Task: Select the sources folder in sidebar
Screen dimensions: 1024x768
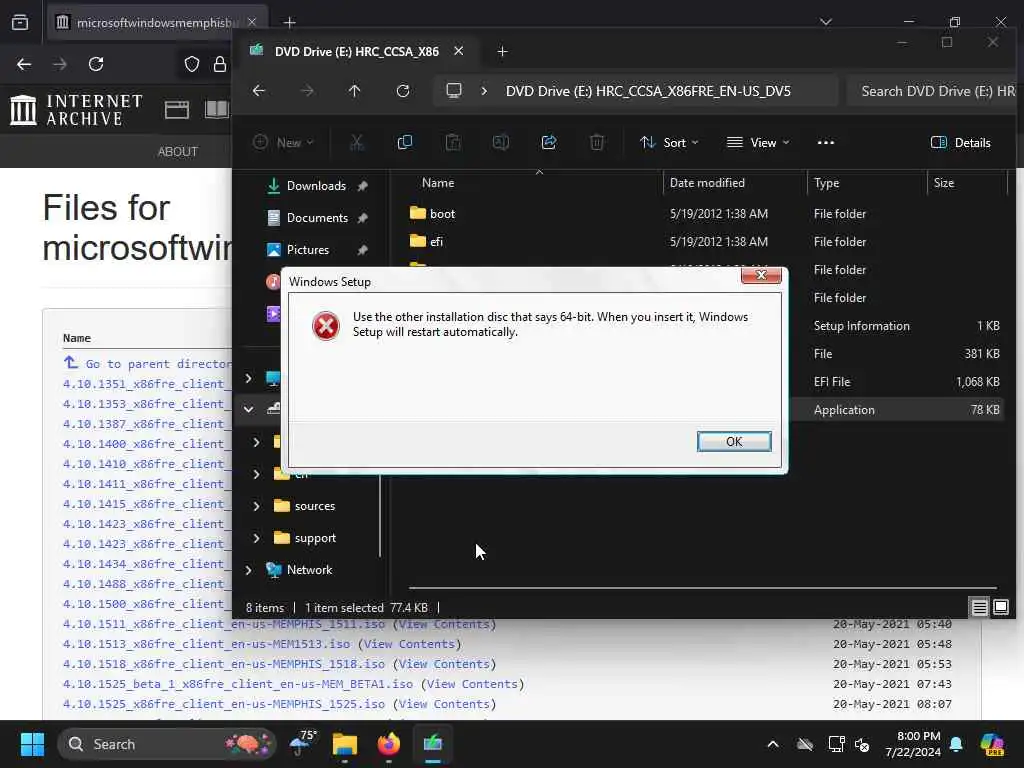Action: [314, 505]
